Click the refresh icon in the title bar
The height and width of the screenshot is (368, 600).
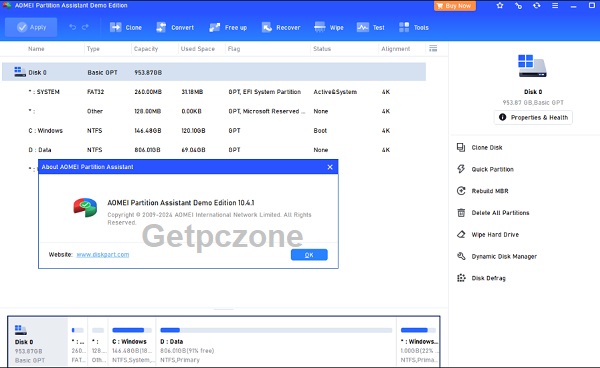[536, 6]
